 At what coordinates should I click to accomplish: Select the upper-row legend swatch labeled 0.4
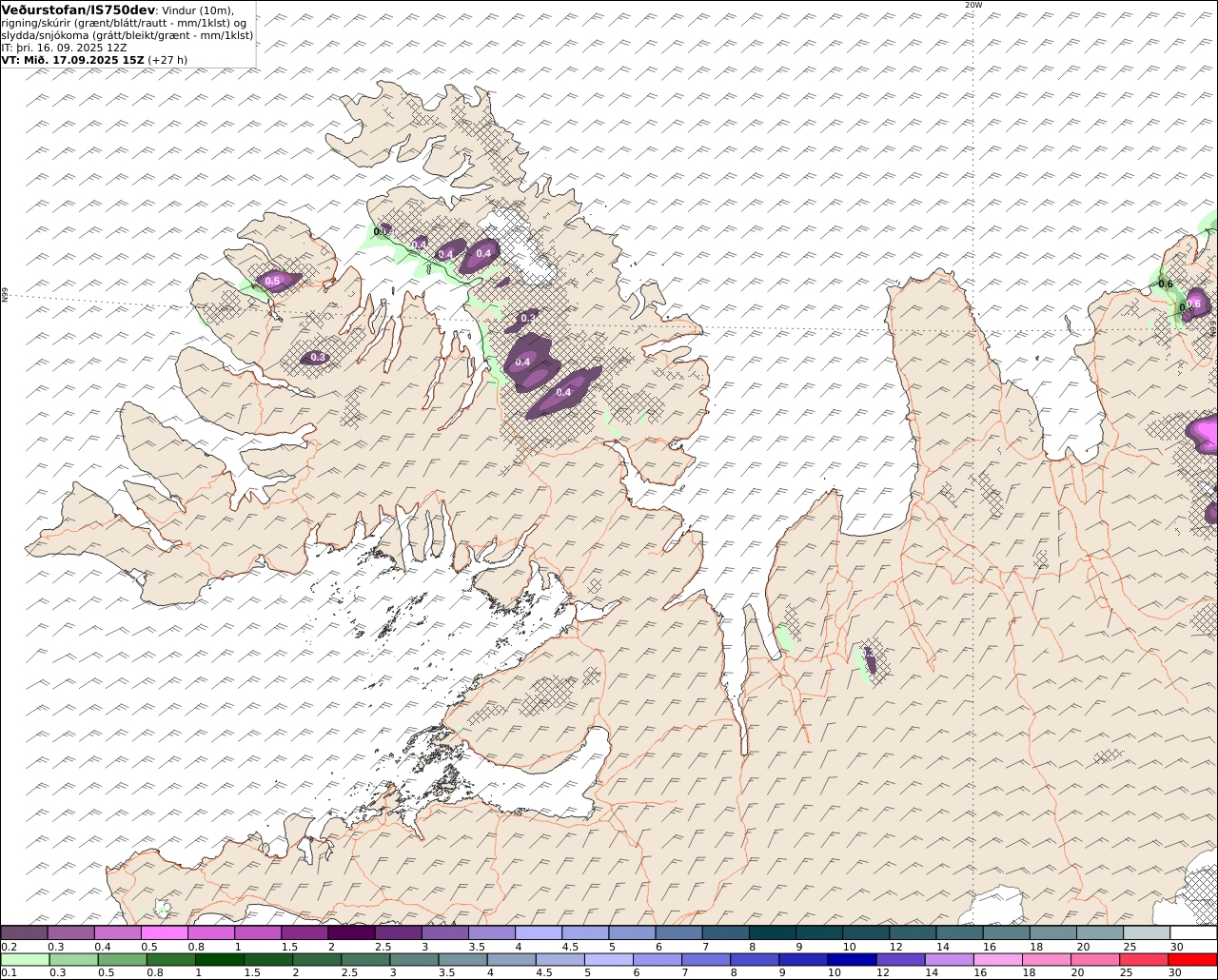click(117, 932)
